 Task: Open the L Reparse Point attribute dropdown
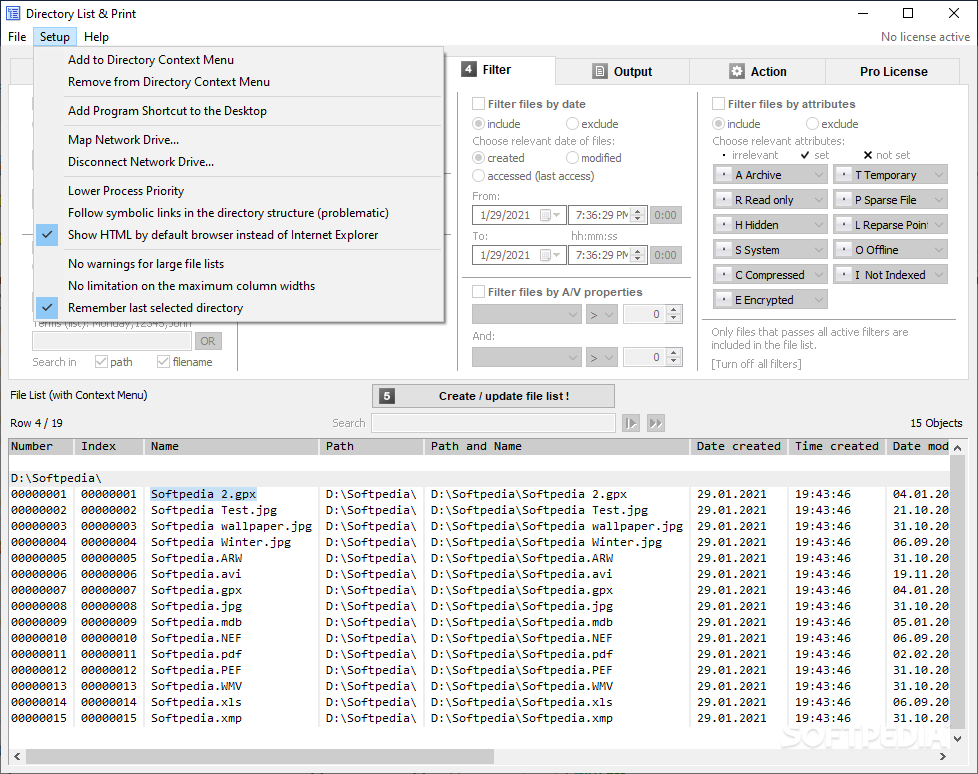coord(890,225)
